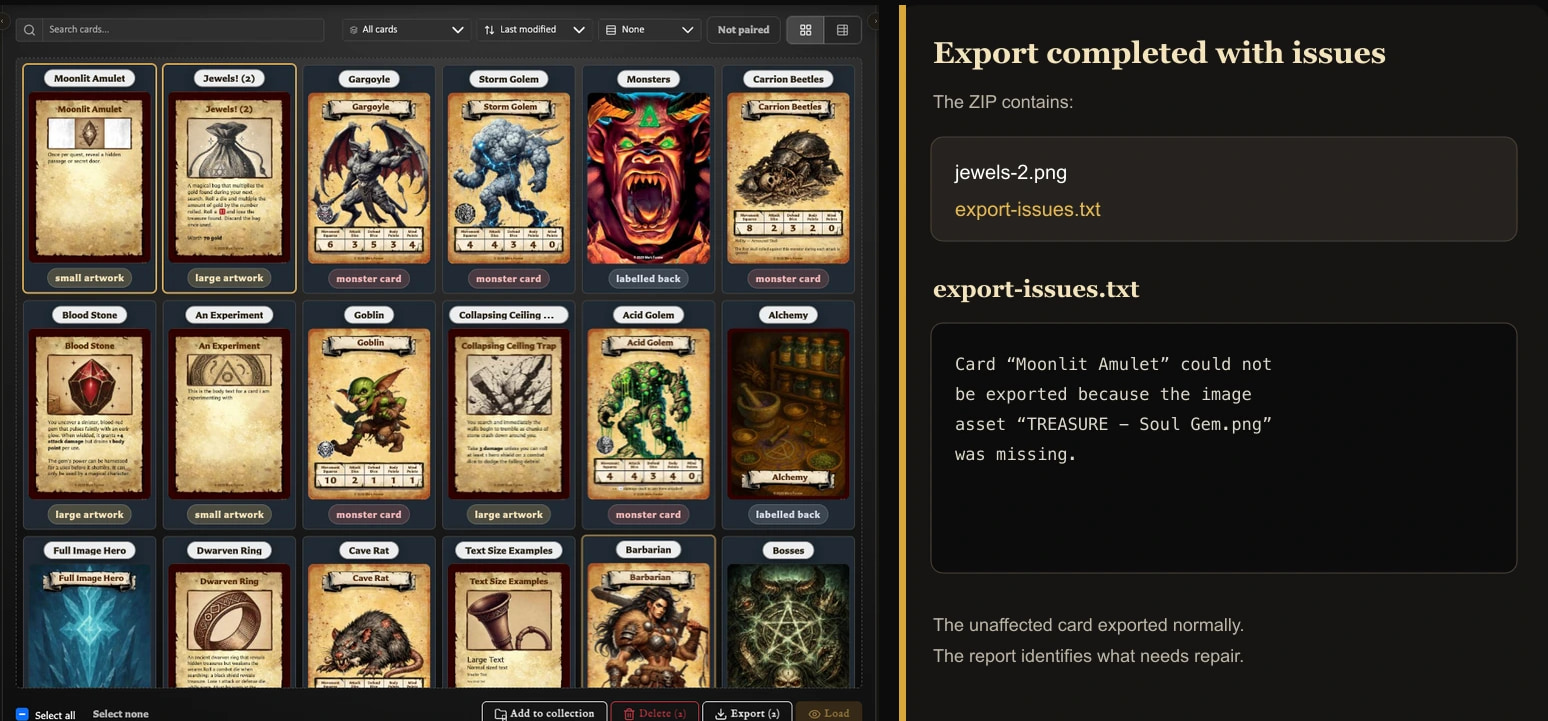
Task: Focus the Search cards input field
Action: click(x=184, y=30)
